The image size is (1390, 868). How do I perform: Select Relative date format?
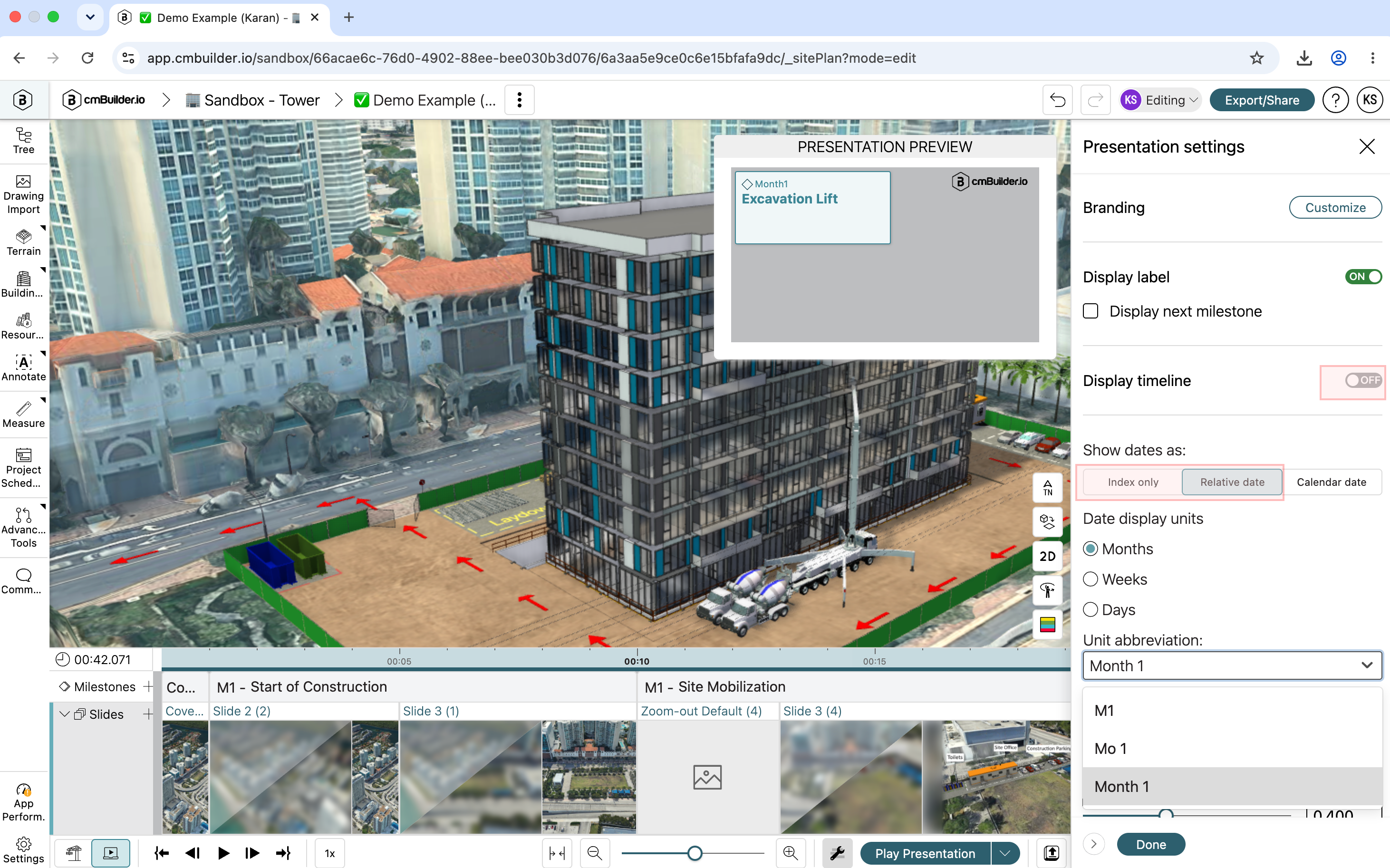click(x=1232, y=482)
